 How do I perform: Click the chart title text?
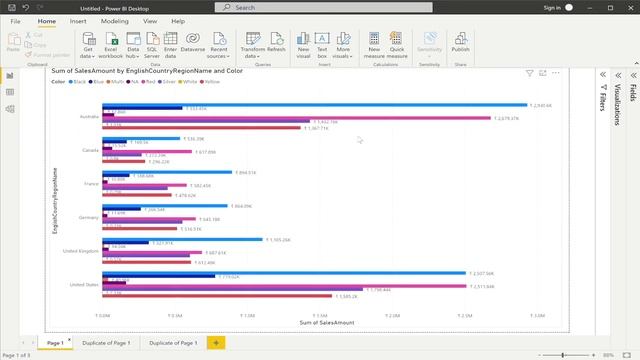coord(147,71)
